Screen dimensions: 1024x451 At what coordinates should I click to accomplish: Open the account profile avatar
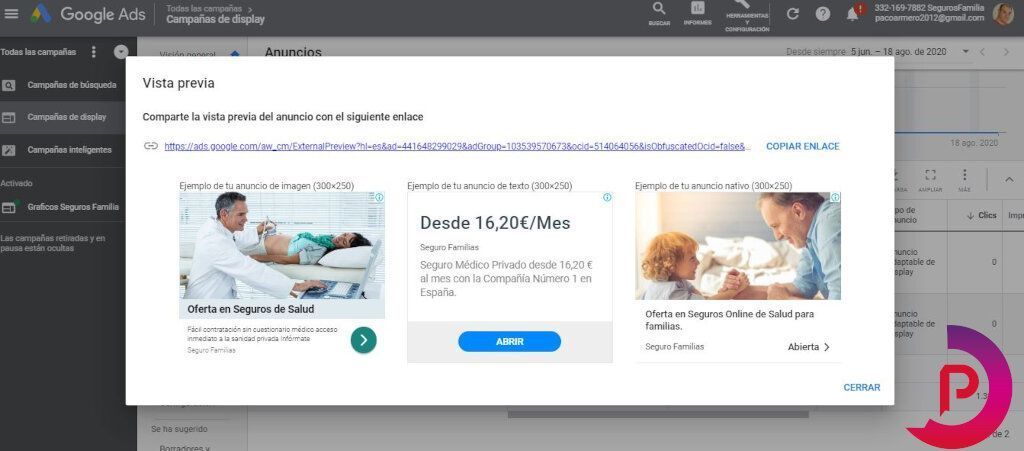click(x=1003, y=14)
